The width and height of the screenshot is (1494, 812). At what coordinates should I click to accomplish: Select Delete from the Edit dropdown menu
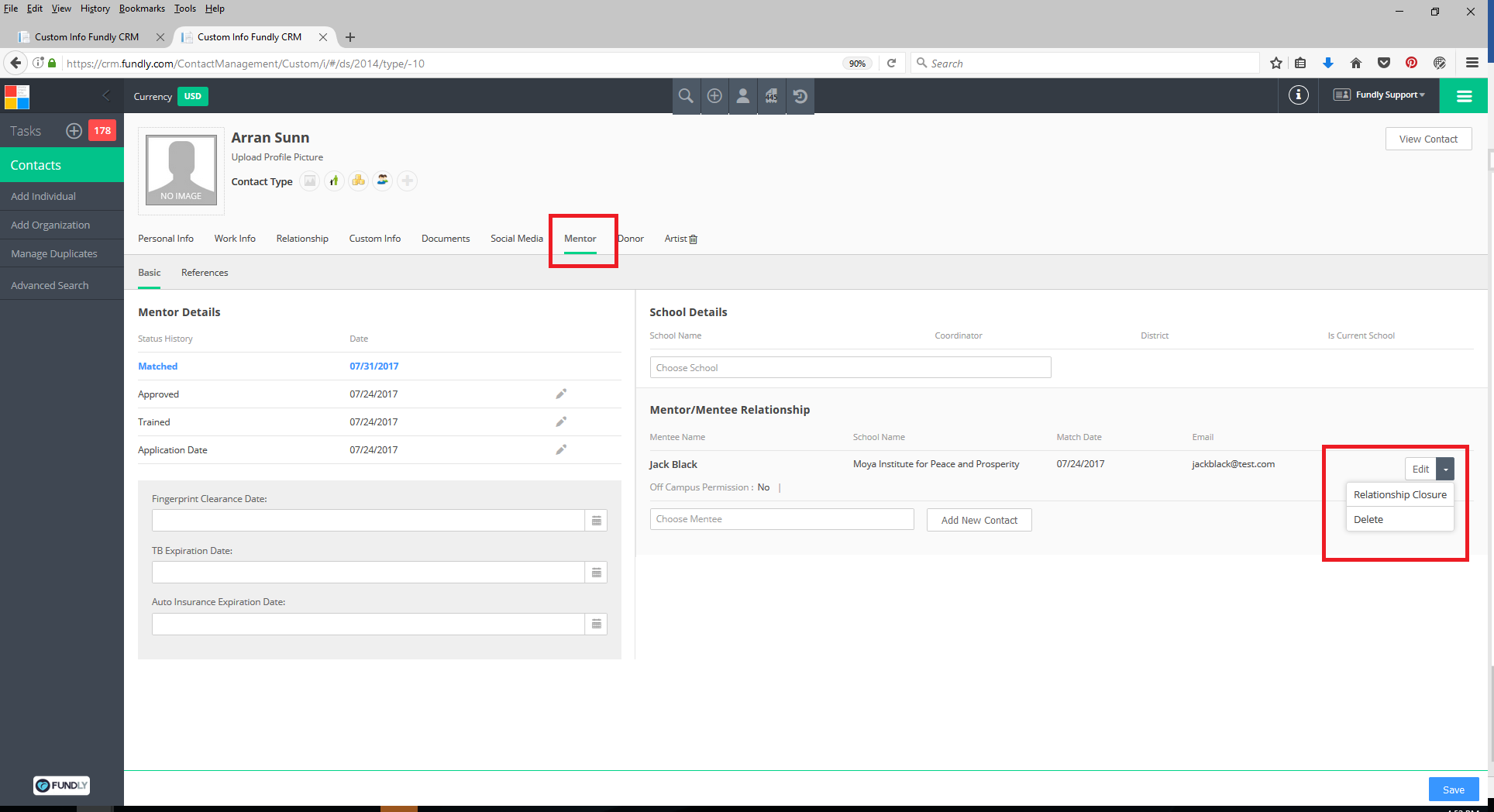point(1399,519)
